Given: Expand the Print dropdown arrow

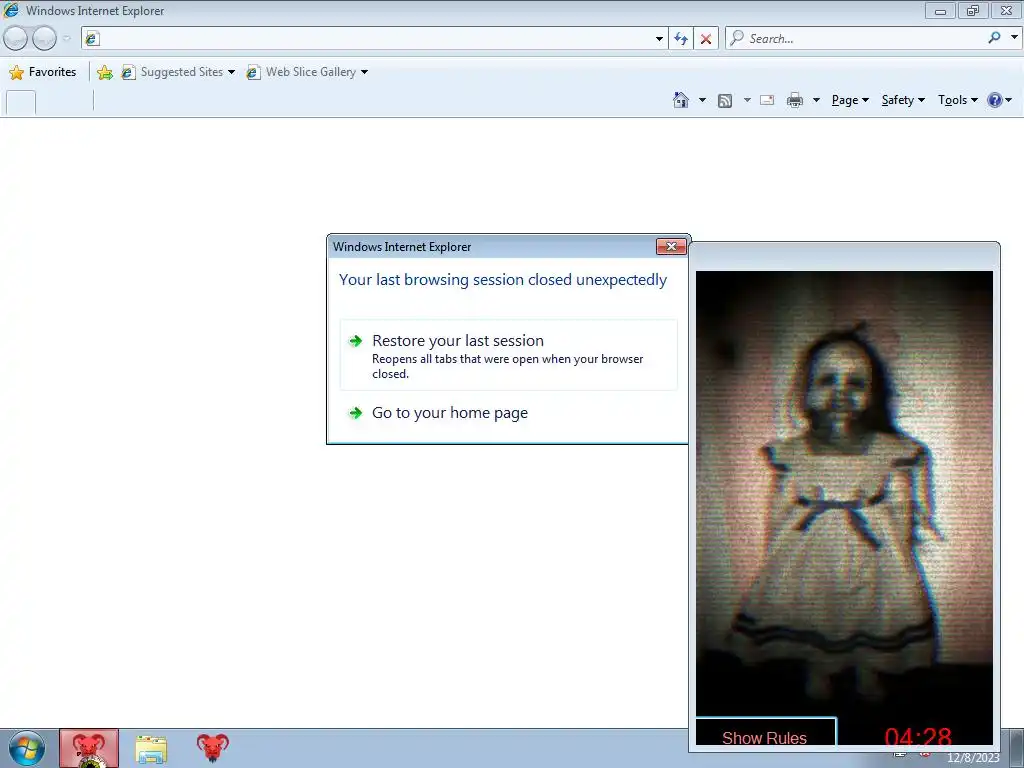Looking at the screenshot, I should click(816, 100).
